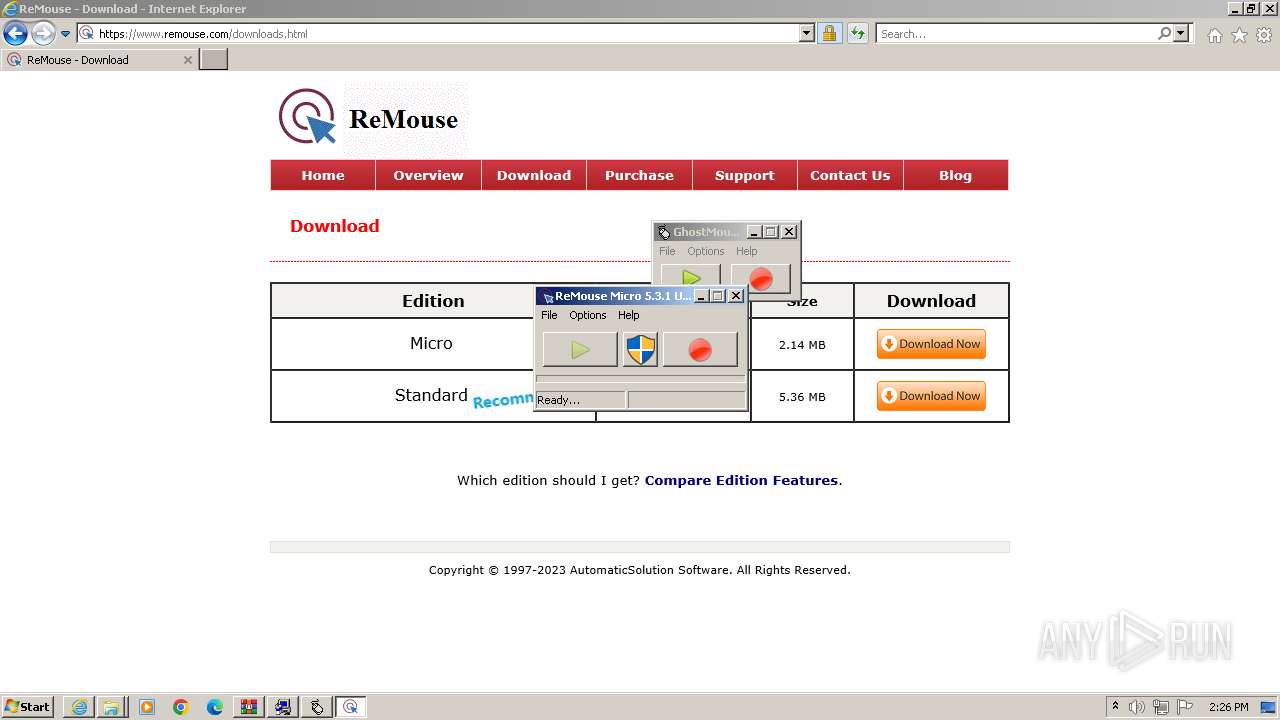Click the green Play button in GhostMouse window
Image resolution: width=1280 pixels, height=720 pixels.
click(691, 278)
